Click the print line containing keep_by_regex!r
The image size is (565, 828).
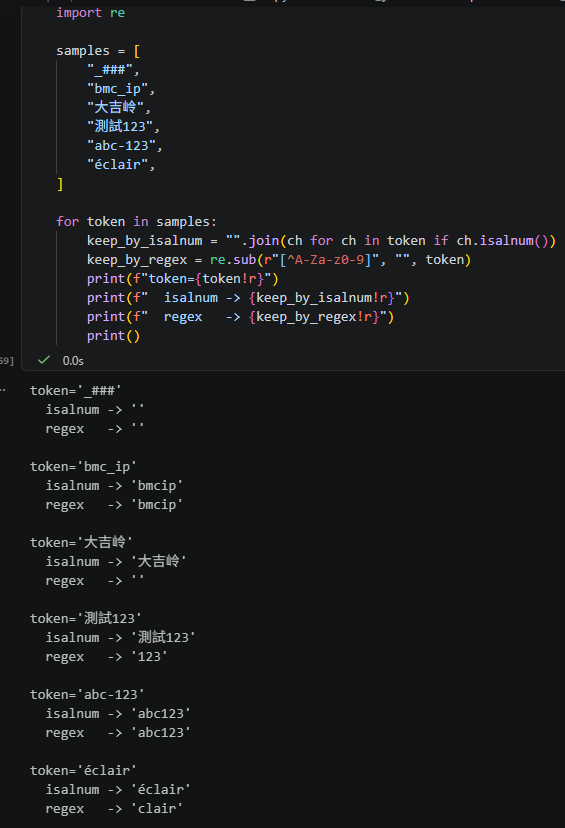coord(240,317)
